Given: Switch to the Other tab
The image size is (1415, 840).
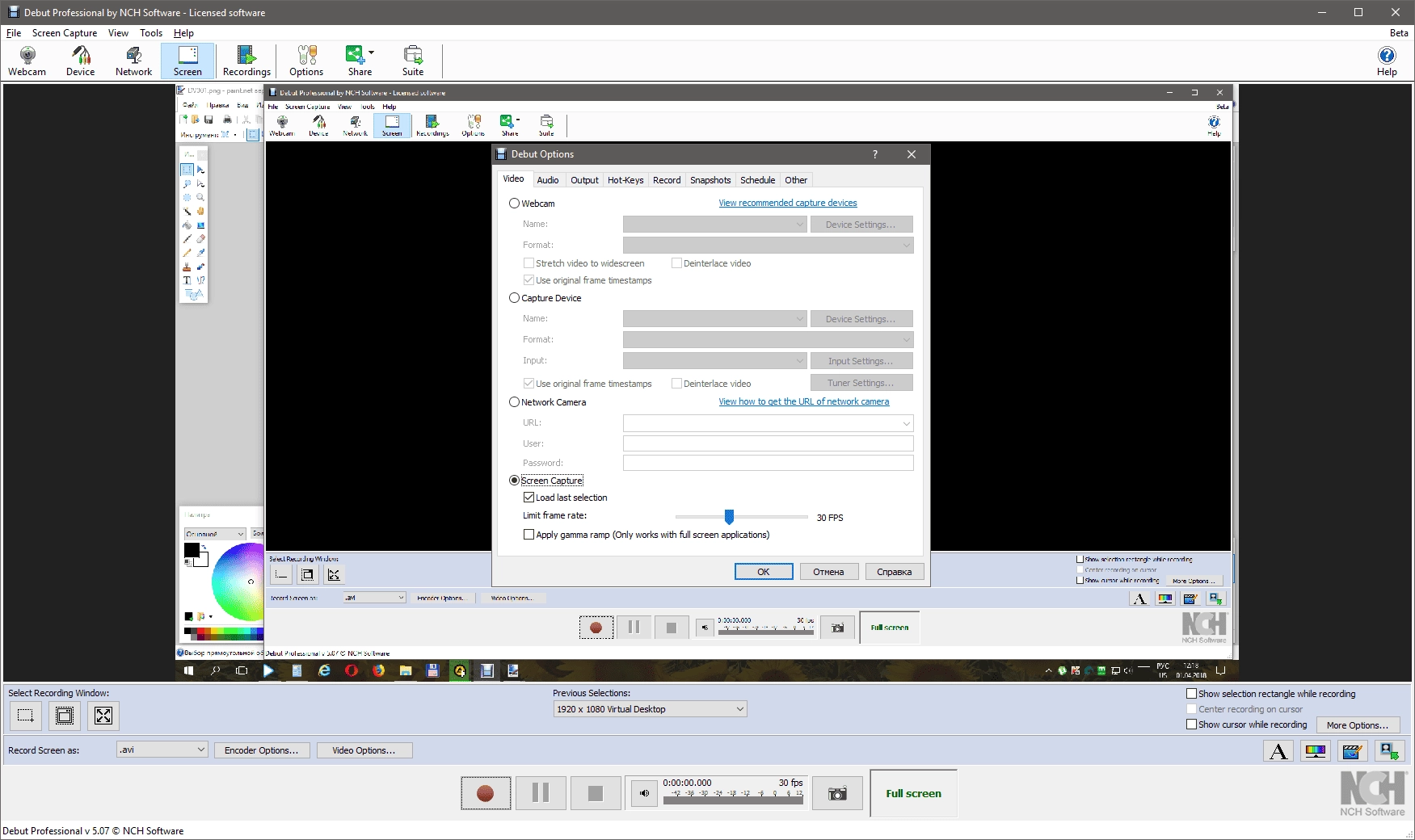Looking at the screenshot, I should (x=796, y=180).
